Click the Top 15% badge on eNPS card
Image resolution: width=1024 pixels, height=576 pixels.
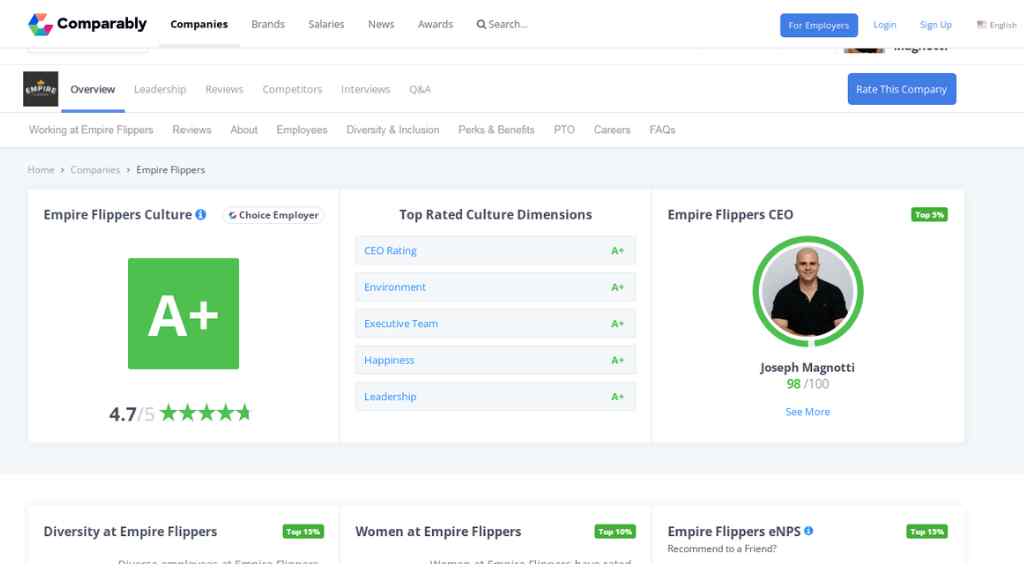coord(927,532)
